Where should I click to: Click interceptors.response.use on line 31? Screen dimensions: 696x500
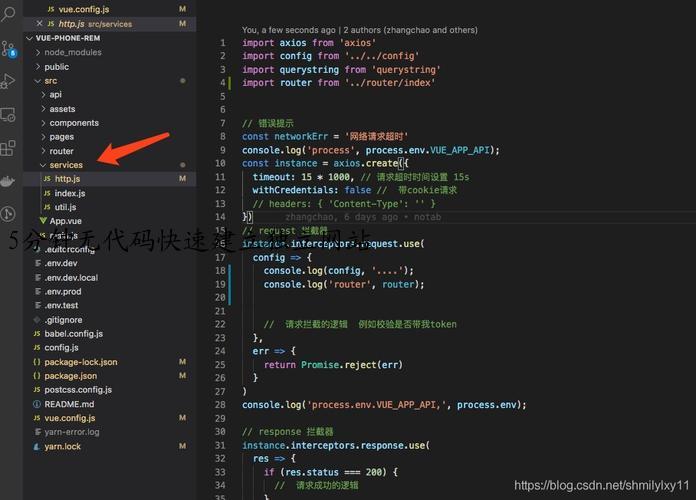point(358,445)
